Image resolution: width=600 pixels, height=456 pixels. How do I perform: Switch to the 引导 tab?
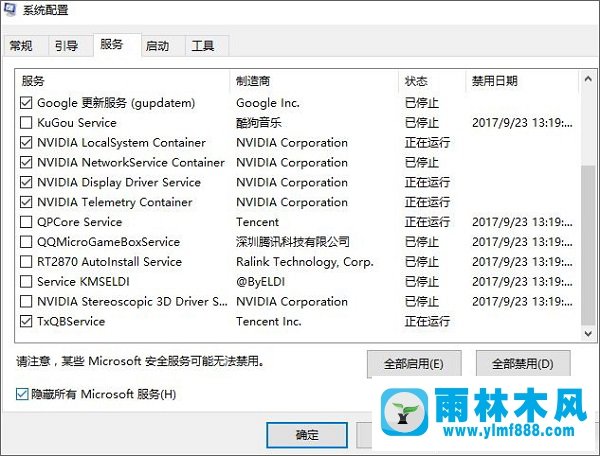70,46
